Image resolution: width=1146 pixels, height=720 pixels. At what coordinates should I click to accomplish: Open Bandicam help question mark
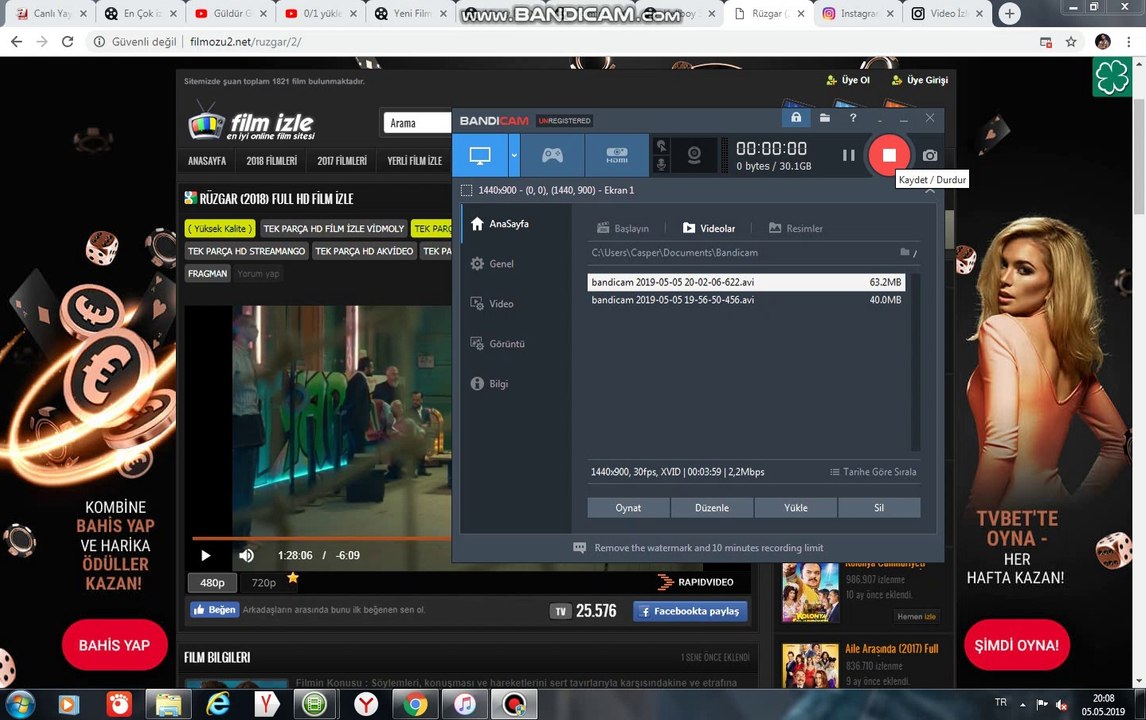tap(852, 118)
